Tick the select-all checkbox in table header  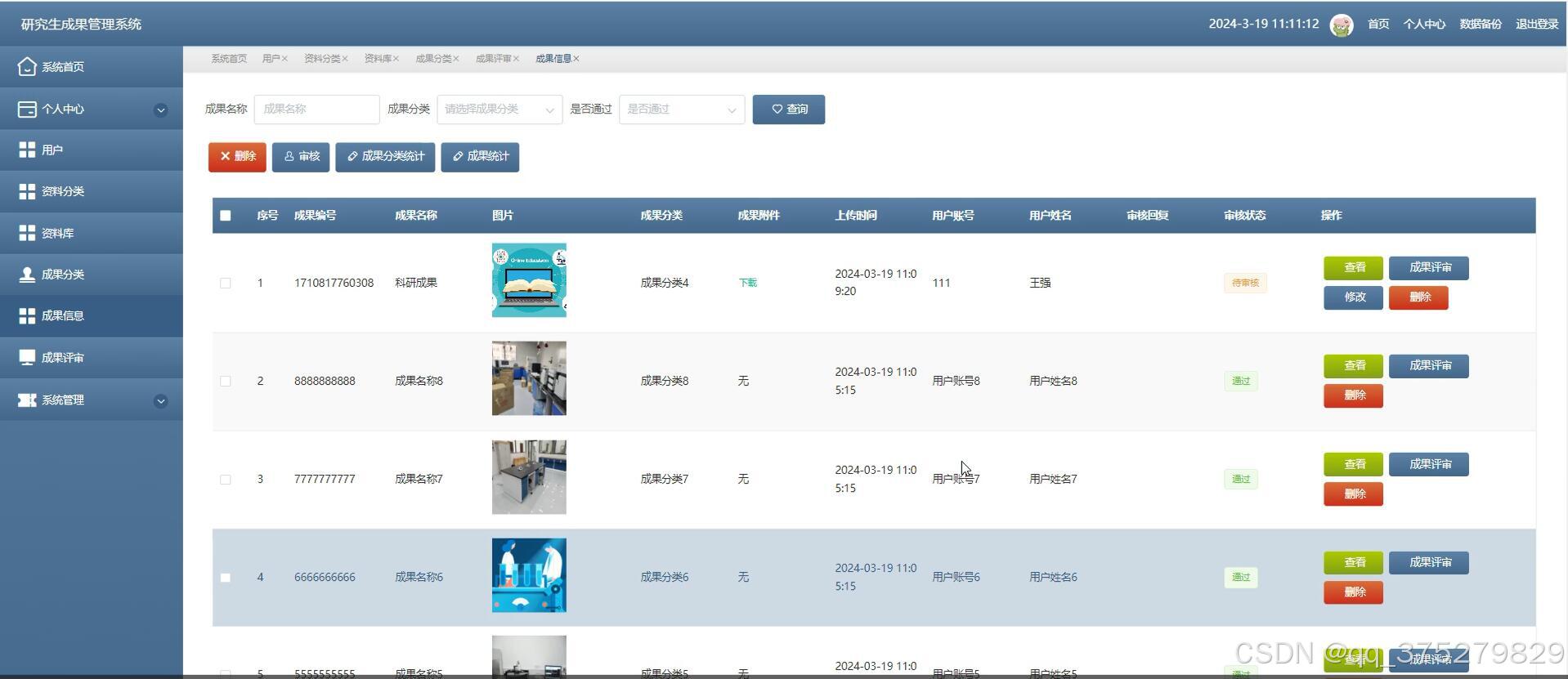click(x=226, y=216)
